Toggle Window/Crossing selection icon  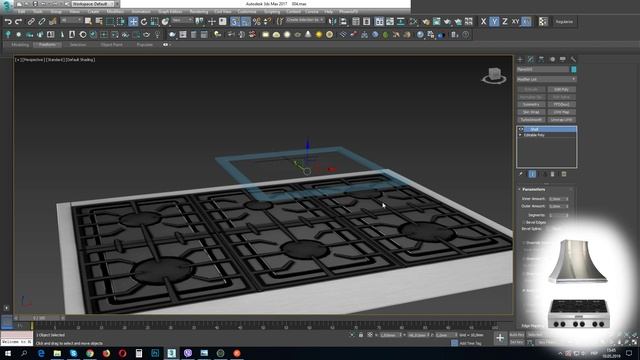121,22
